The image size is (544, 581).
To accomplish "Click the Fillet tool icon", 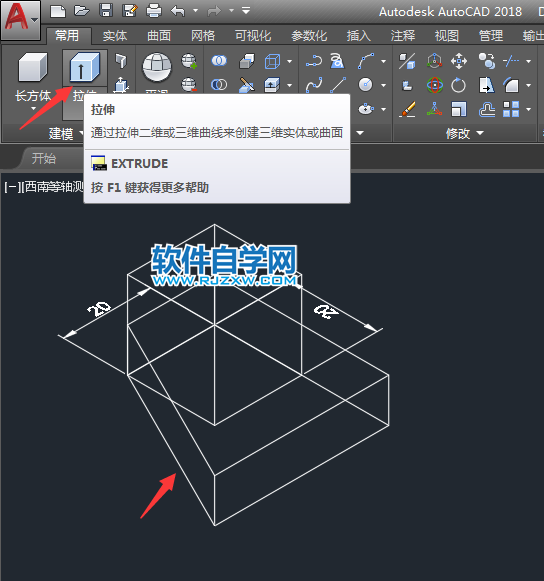I will pos(511,85).
